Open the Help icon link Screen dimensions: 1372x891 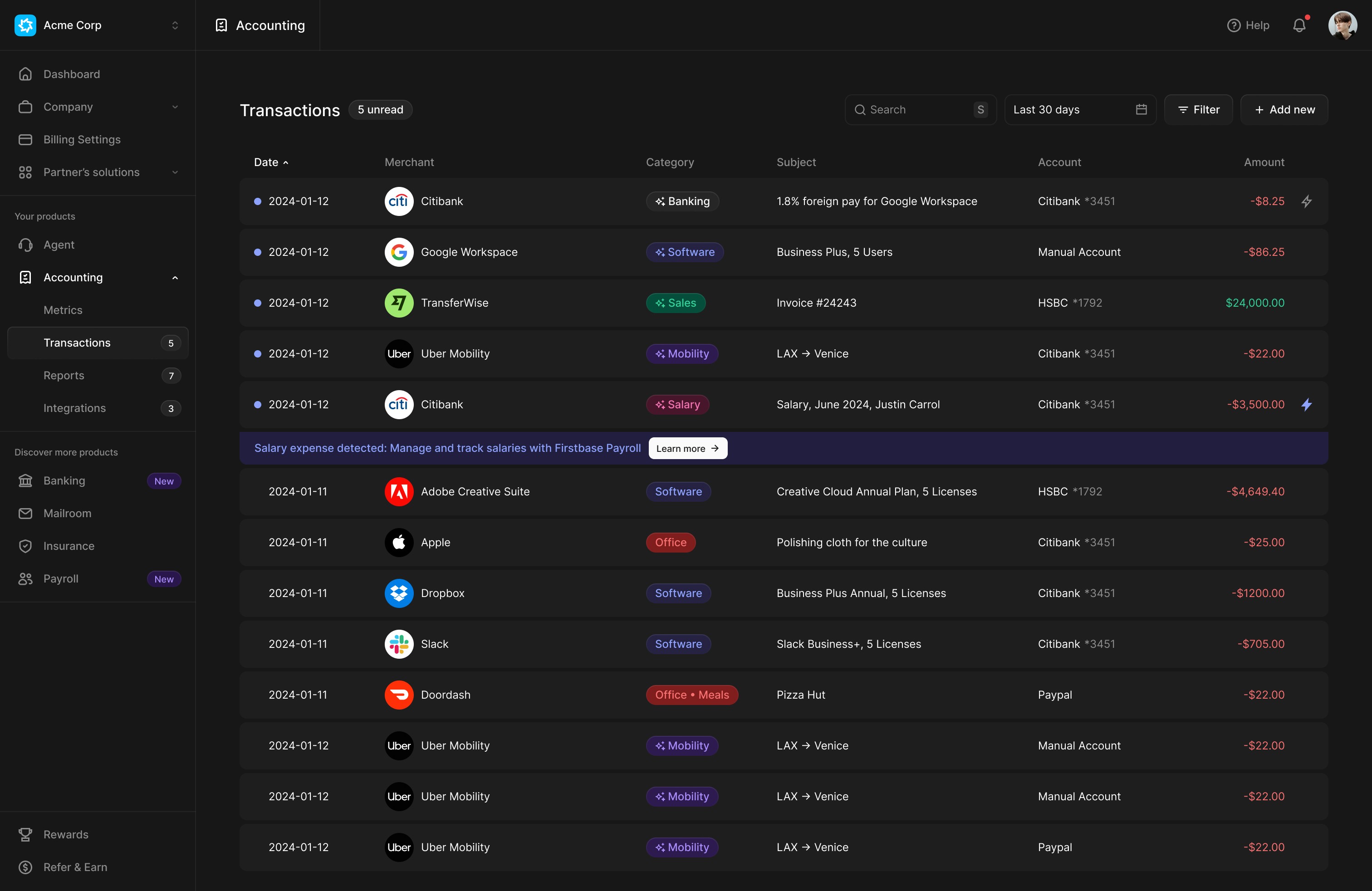click(1248, 25)
